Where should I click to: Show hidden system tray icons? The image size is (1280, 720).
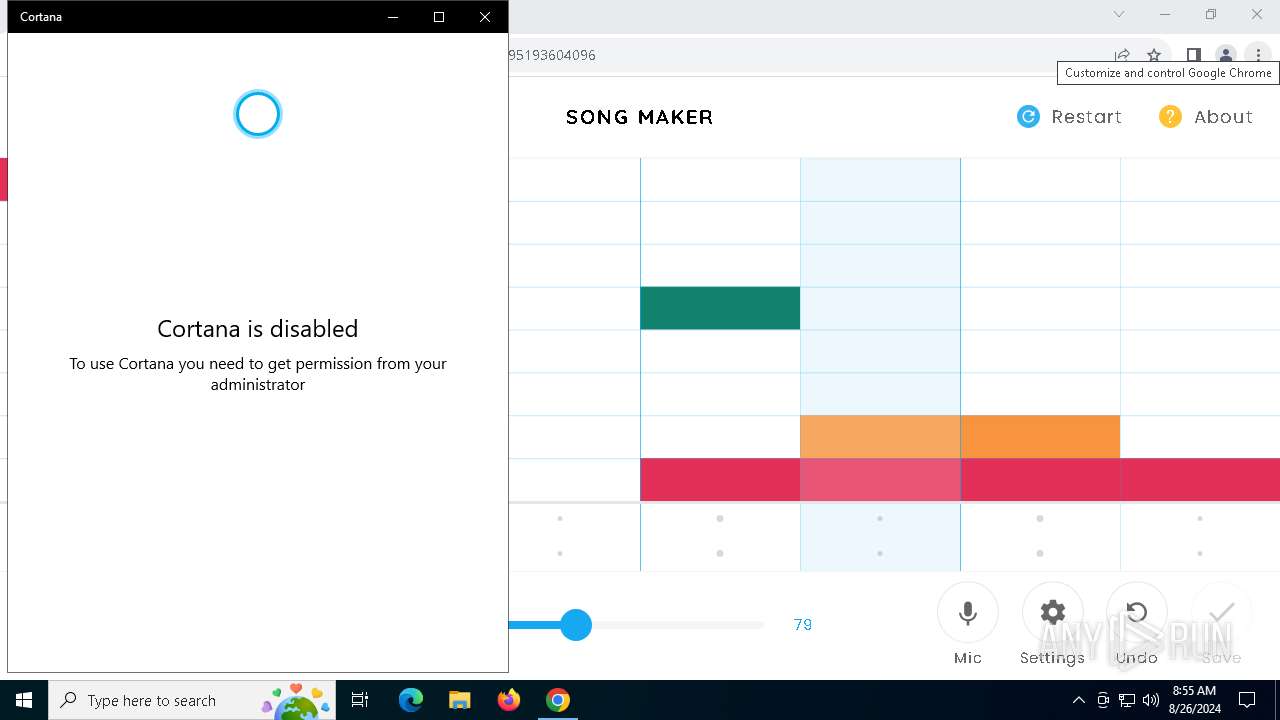pos(1078,700)
